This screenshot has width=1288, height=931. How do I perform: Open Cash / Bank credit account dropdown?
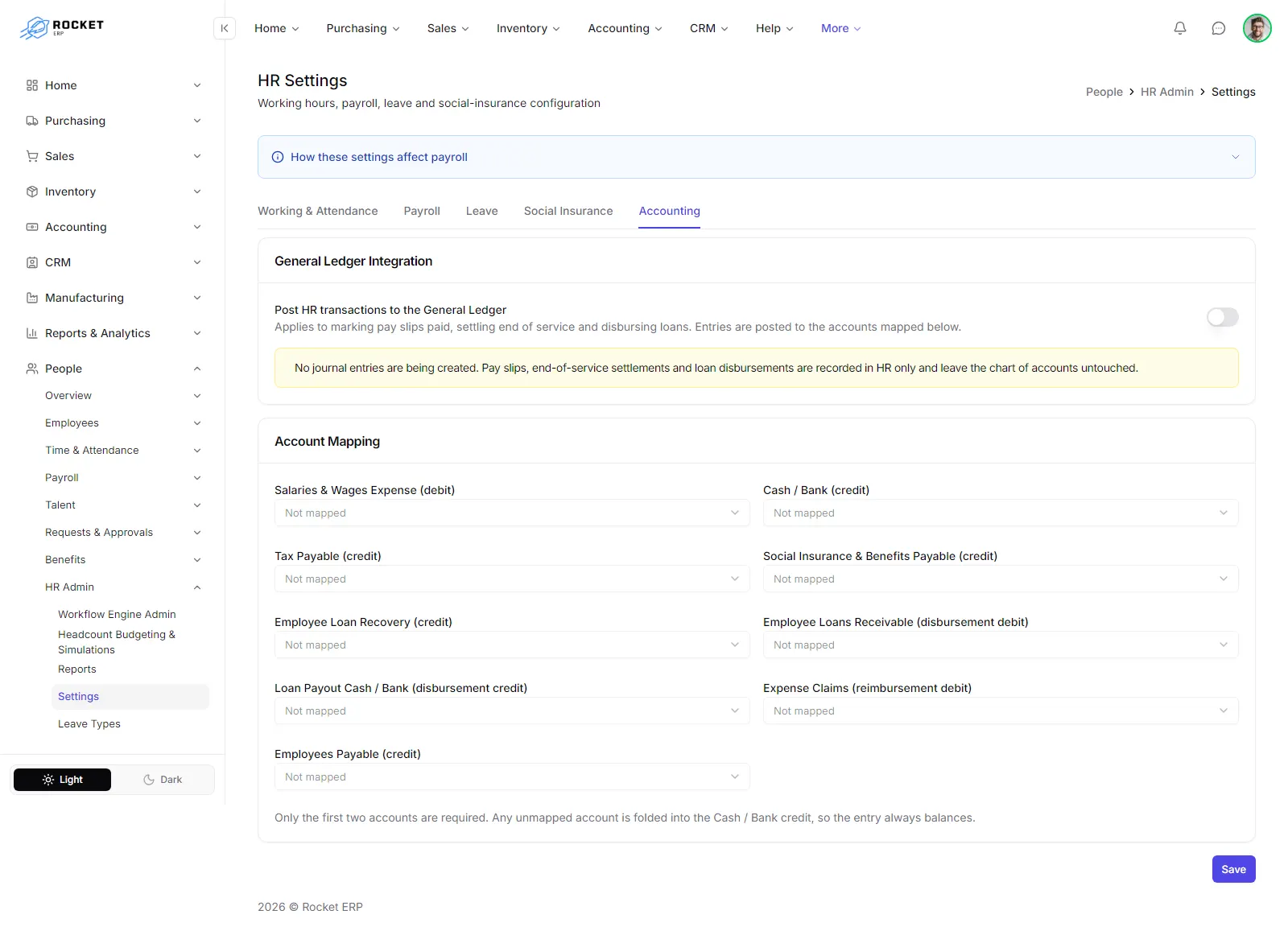[1001, 513]
